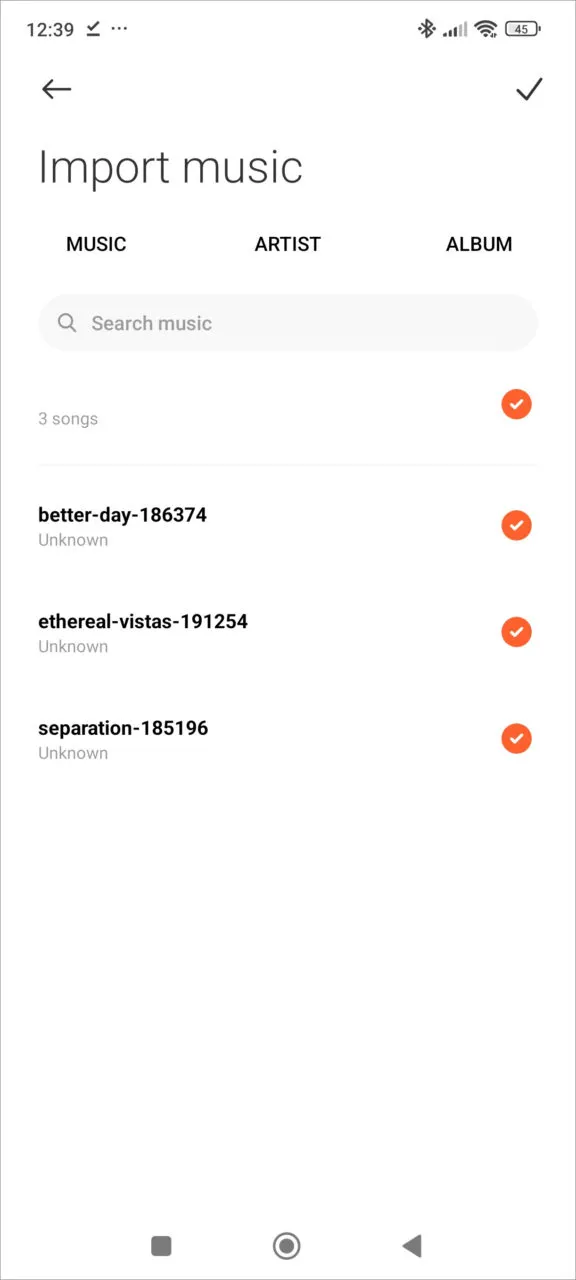Click the Wi-Fi icon in the status bar
The height and width of the screenshot is (1280, 576).
click(487, 29)
